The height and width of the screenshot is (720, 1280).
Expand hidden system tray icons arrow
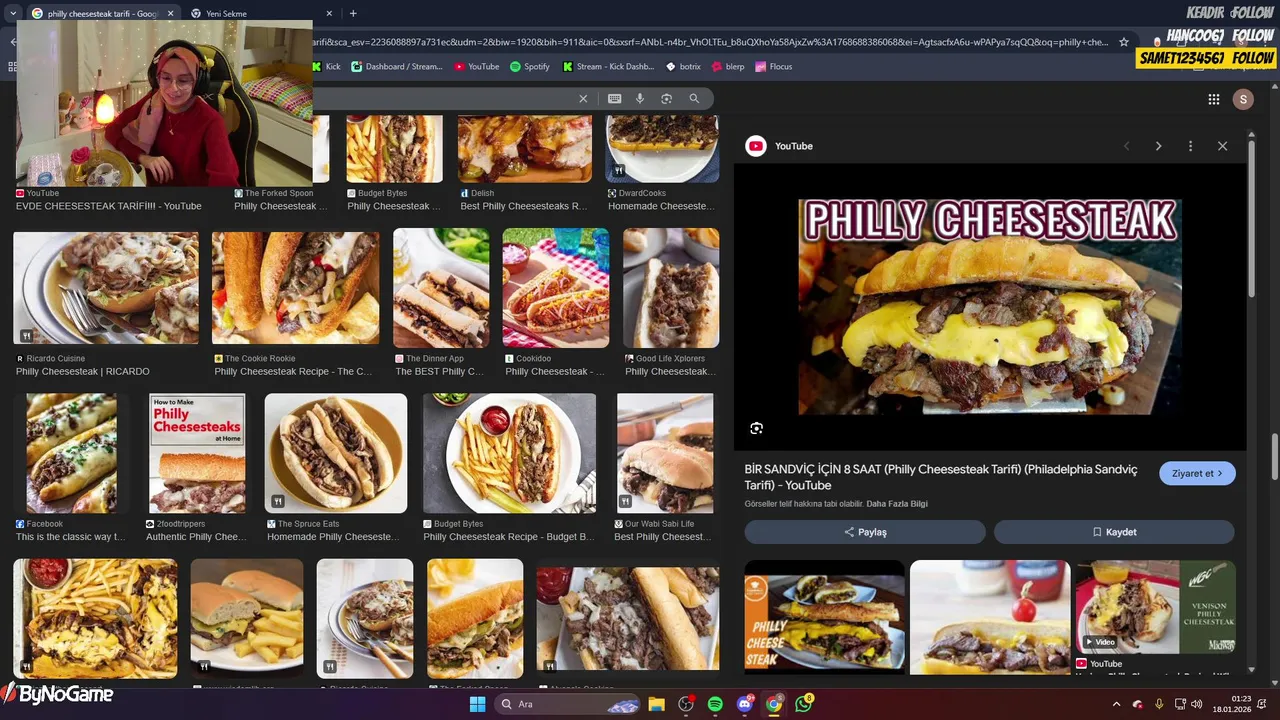[1116, 704]
